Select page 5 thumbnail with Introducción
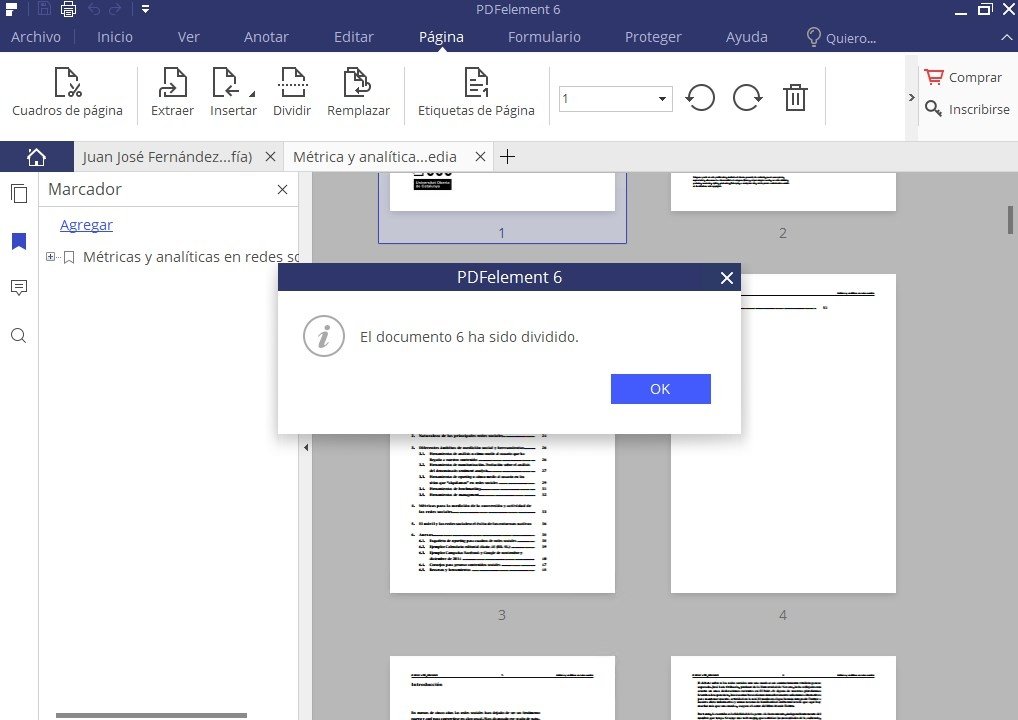The height and width of the screenshot is (720, 1018). click(x=502, y=688)
